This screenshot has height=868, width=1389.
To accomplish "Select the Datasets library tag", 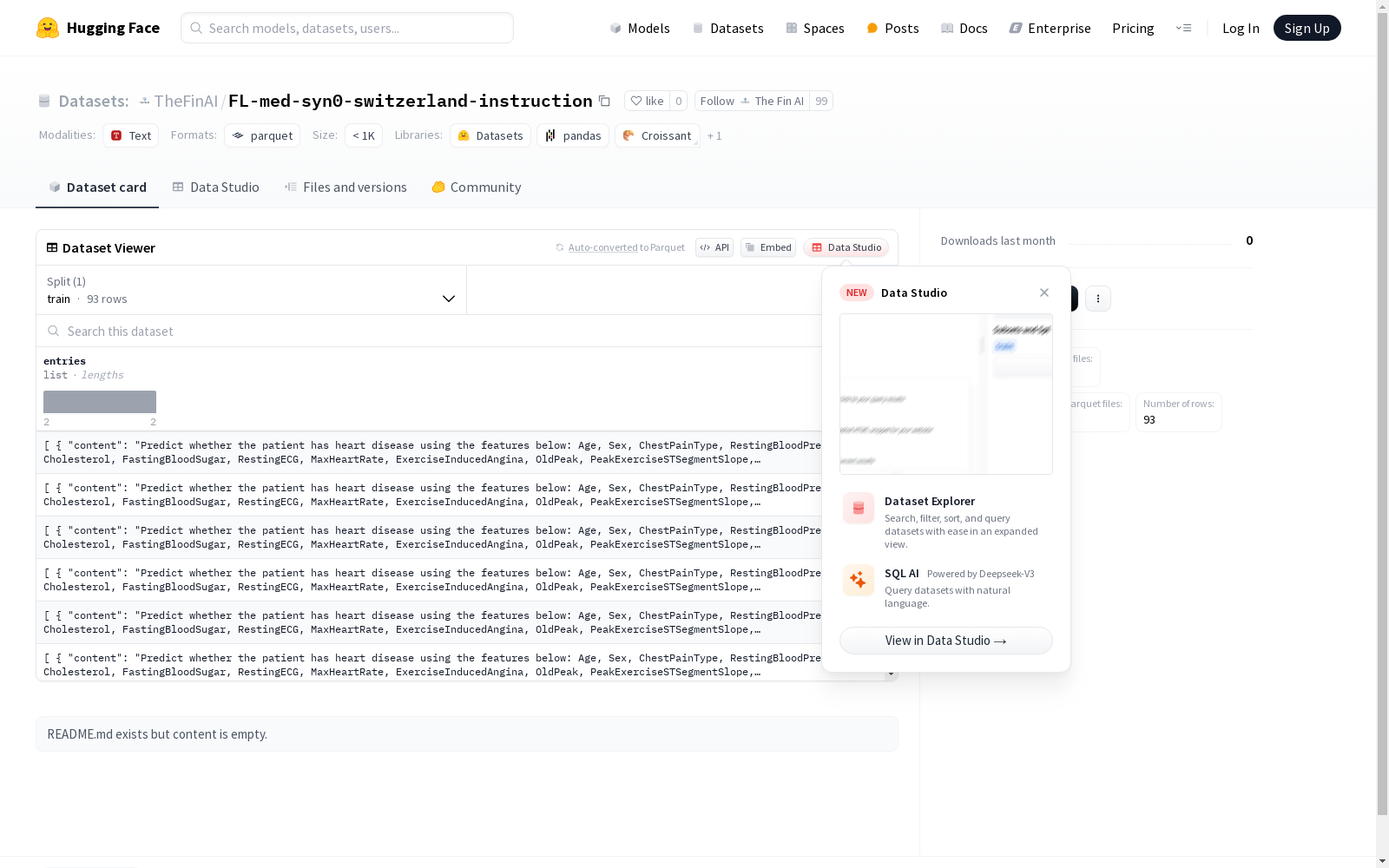I will click(x=490, y=135).
